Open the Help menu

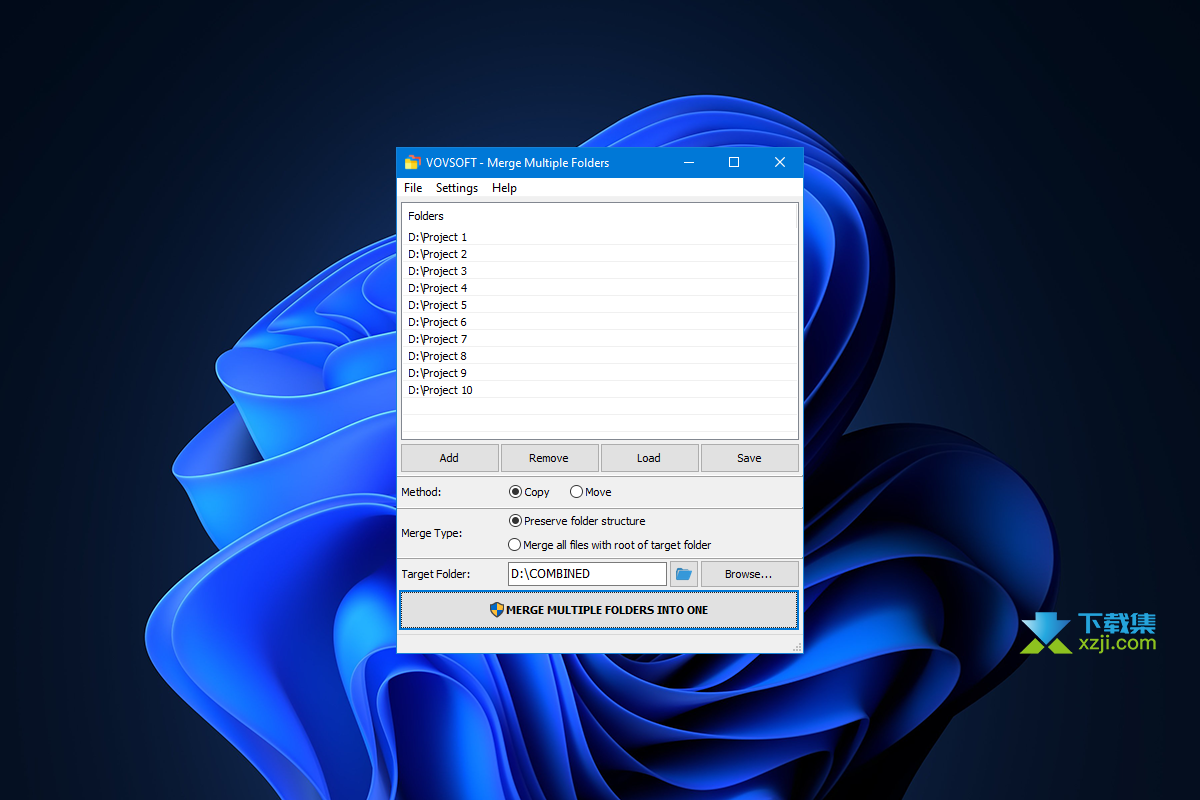[504, 188]
